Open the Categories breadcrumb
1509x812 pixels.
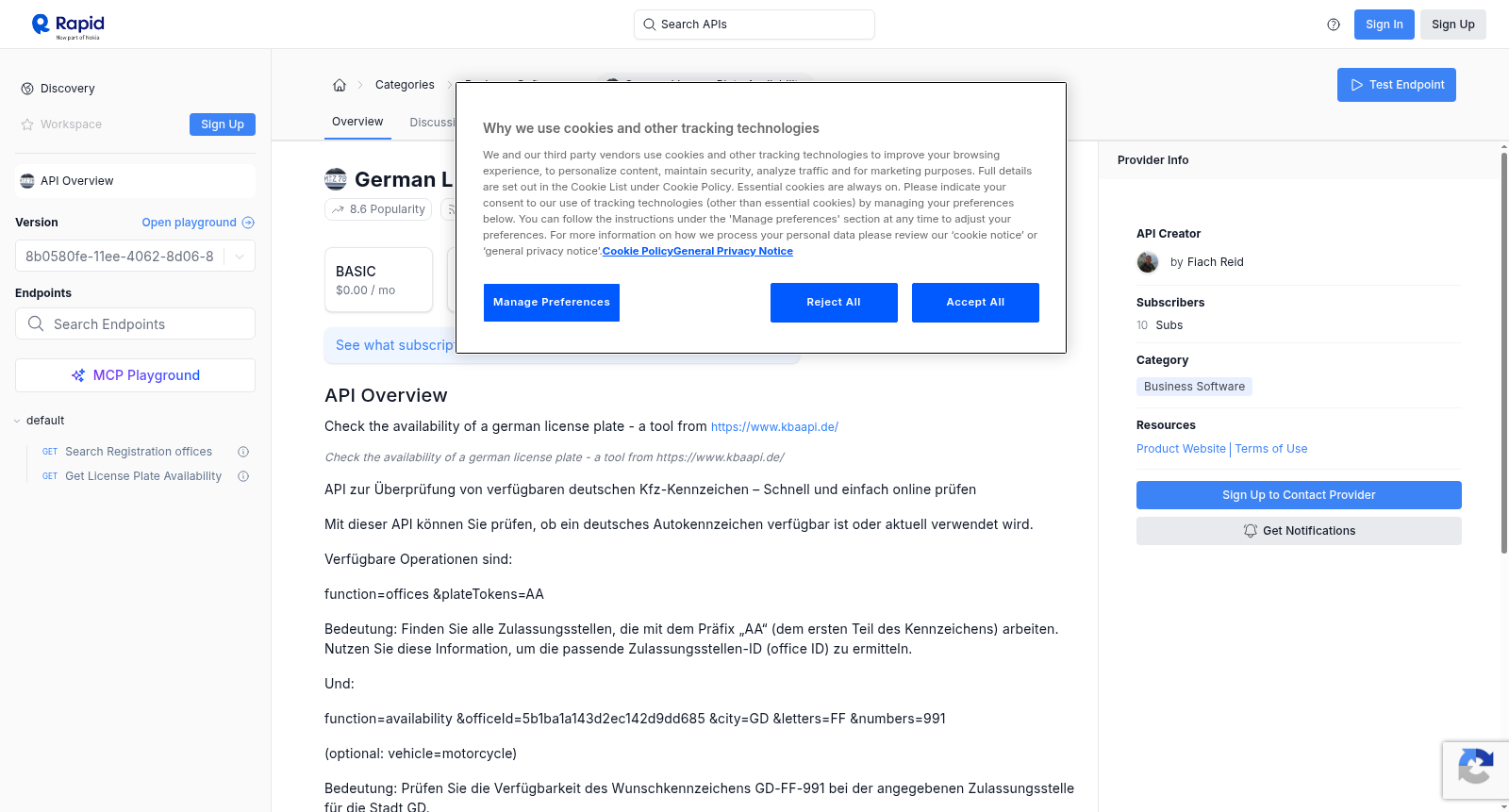click(405, 85)
